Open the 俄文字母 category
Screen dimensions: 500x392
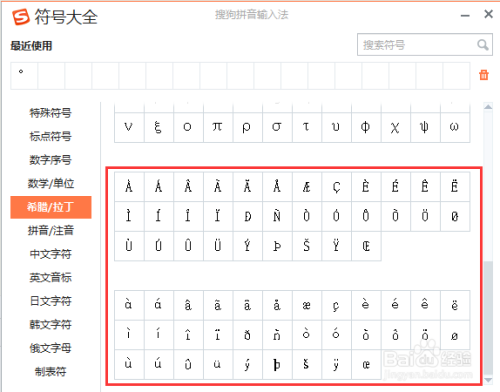pyautogui.click(x=50, y=348)
